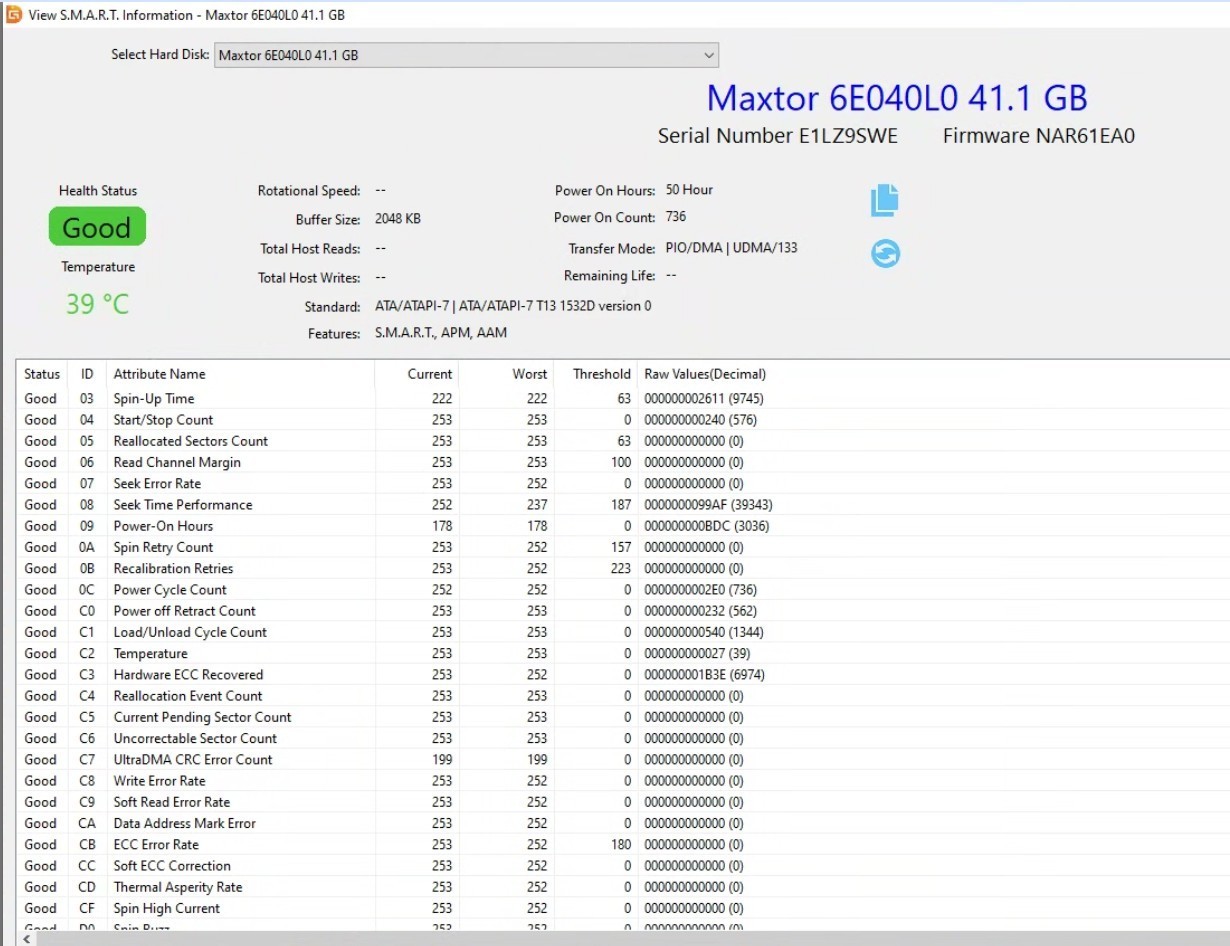This screenshot has height=946, width=1230.
Task: Select the Write Error Rate attribute
Action: point(624,781)
